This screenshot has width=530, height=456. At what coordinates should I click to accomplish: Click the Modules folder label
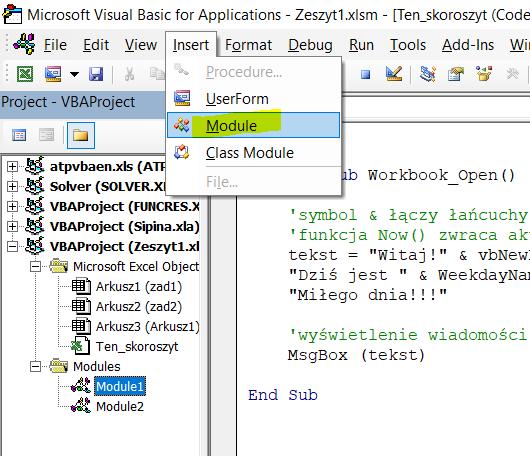click(97, 366)
